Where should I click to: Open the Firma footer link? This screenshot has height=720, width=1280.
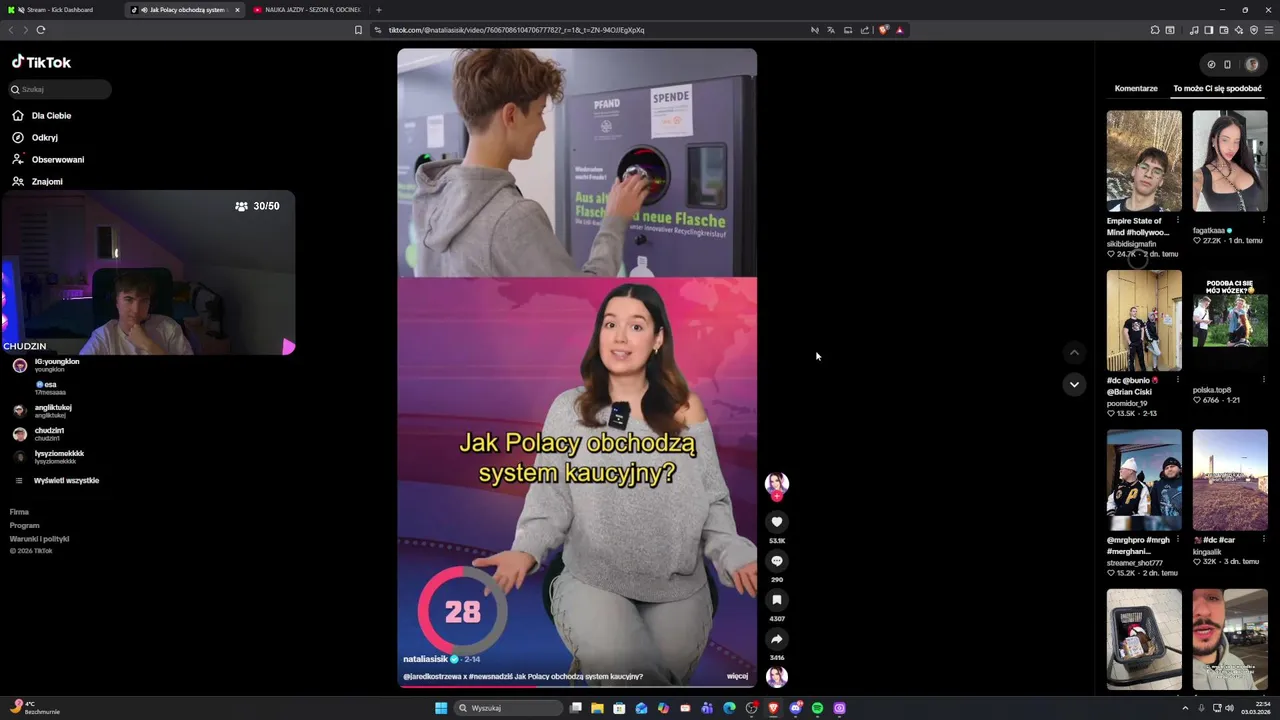pos(19,512)
